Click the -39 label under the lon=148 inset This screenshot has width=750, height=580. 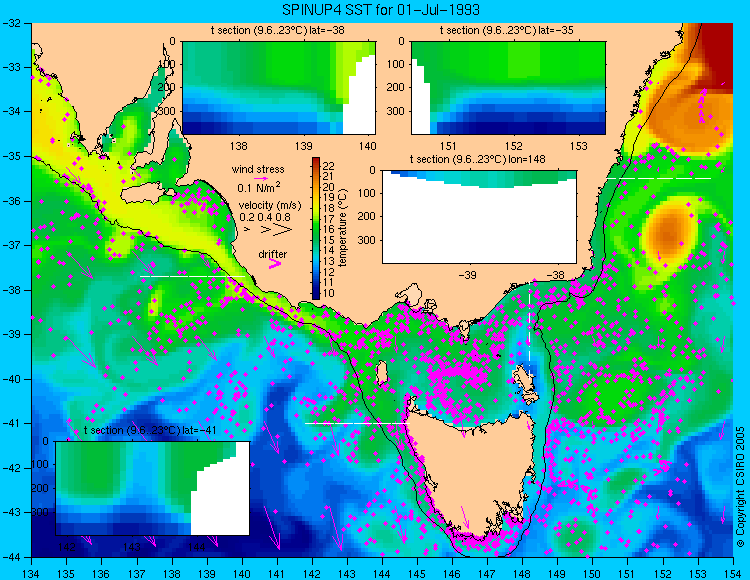[x=467, y=275]
